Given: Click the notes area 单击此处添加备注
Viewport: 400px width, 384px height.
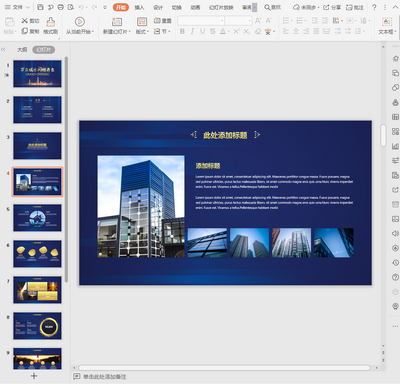Looking at the screenshot, I should point(104,377).
